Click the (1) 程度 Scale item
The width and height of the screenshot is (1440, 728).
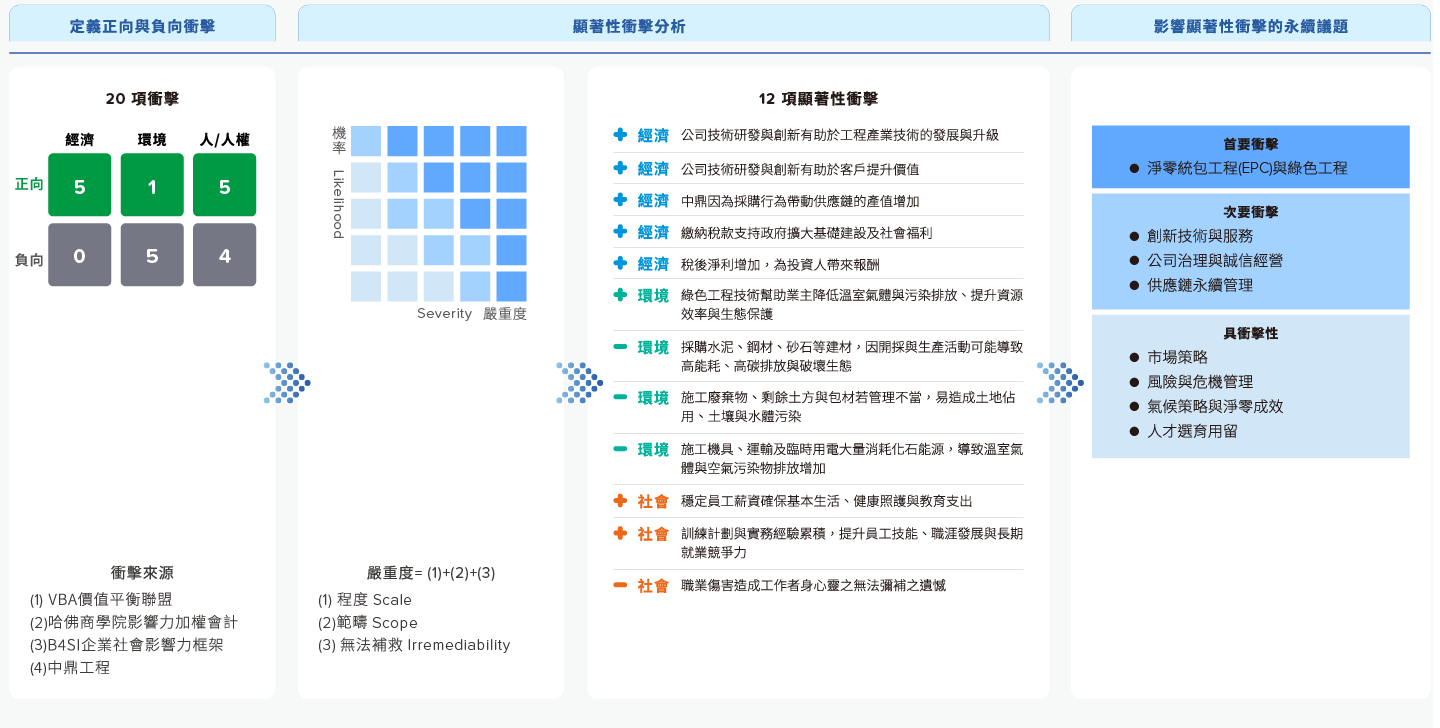pyautogui.click(x=365, y=600)
